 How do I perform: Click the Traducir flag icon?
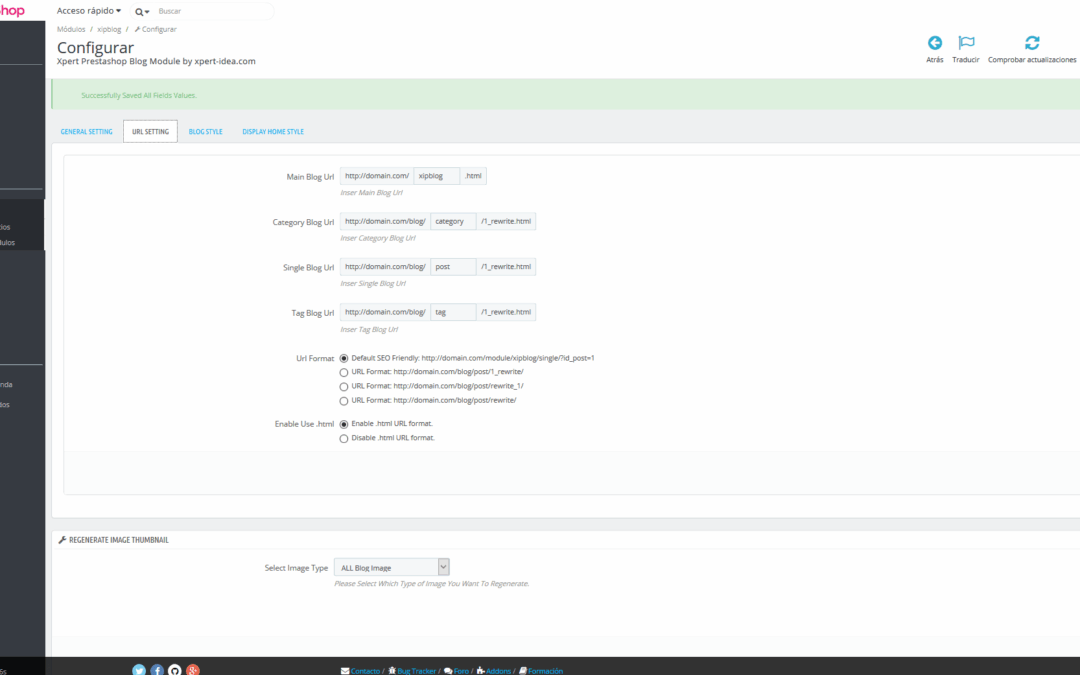pos(966,43)
